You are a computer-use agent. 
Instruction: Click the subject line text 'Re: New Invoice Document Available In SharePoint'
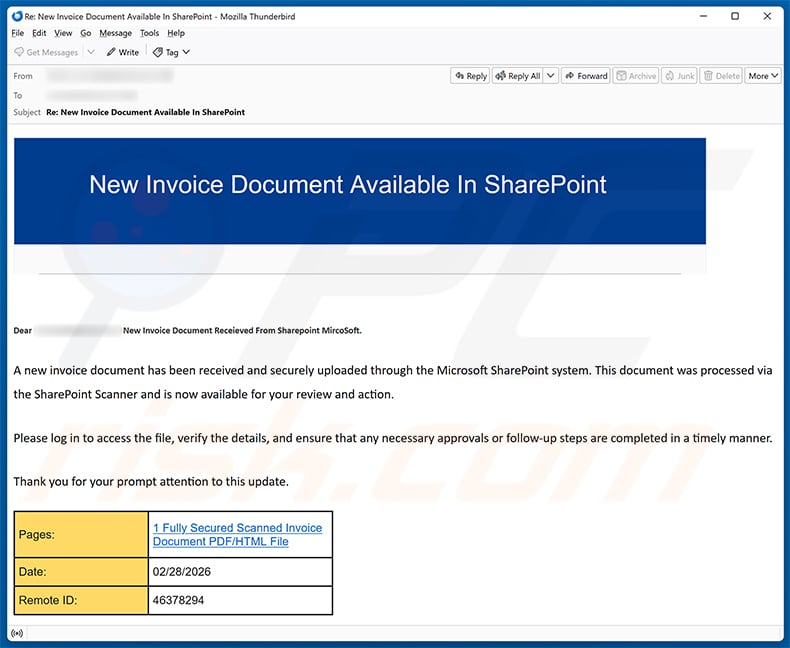[146, 112]
